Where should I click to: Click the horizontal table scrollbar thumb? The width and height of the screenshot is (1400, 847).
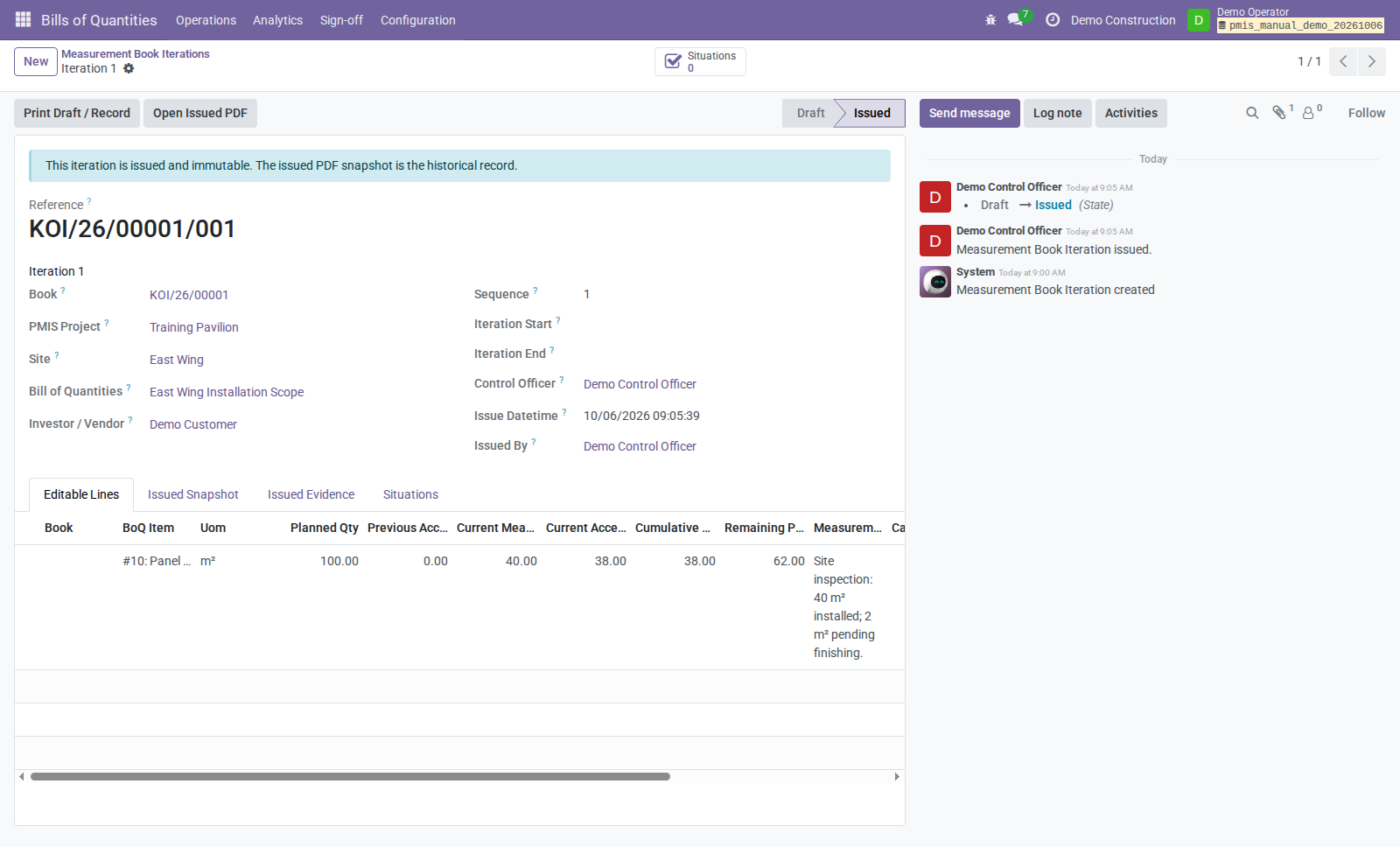[x=350, y=776]
